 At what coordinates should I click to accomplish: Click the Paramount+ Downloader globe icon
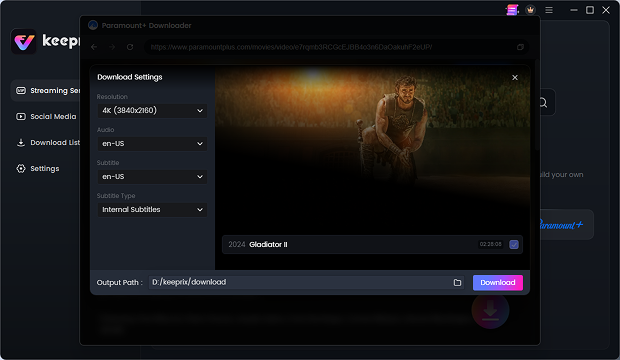coord(93,25)
